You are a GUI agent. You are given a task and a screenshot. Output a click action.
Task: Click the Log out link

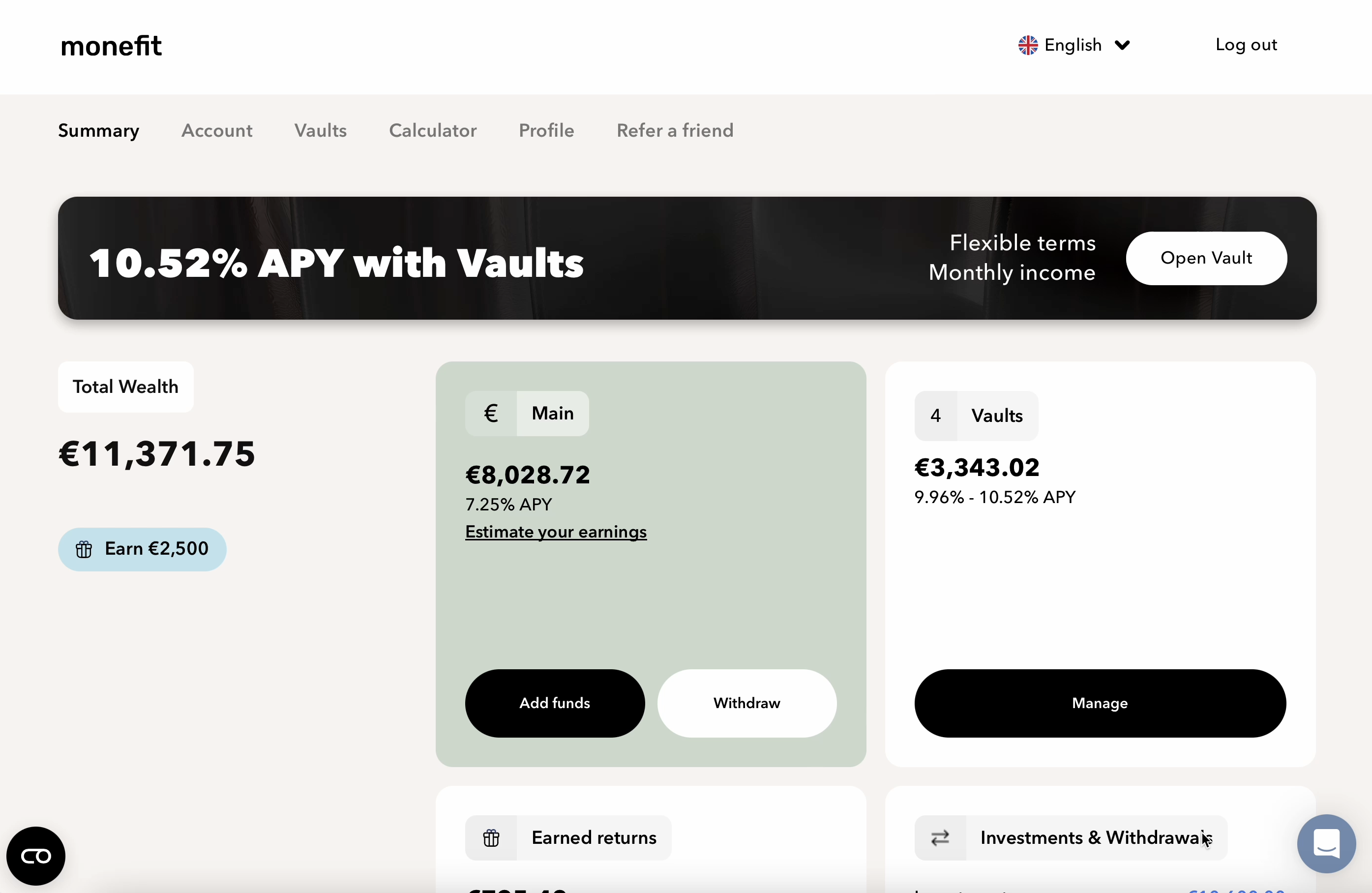tap(1246, 45)
